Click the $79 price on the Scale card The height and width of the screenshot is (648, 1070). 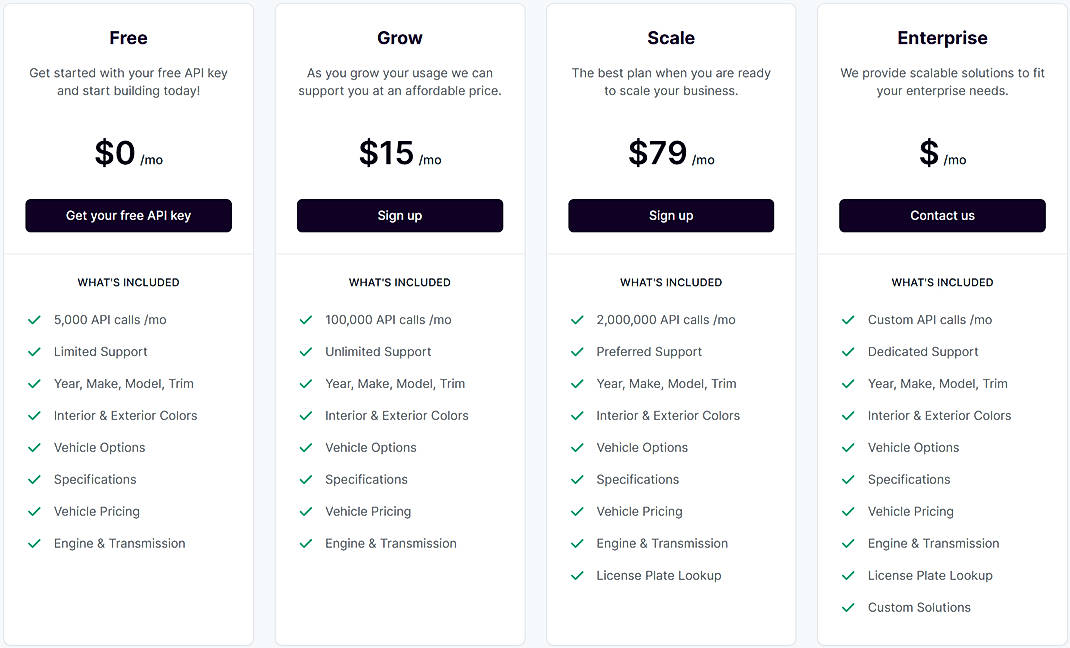click(658, 153)
